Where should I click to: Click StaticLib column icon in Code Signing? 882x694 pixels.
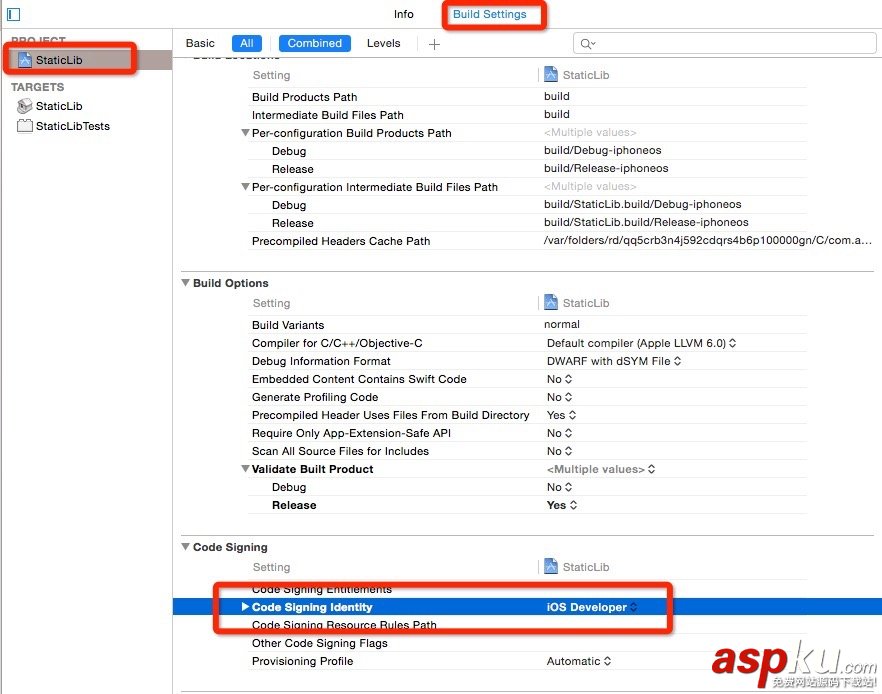[551, 566]
